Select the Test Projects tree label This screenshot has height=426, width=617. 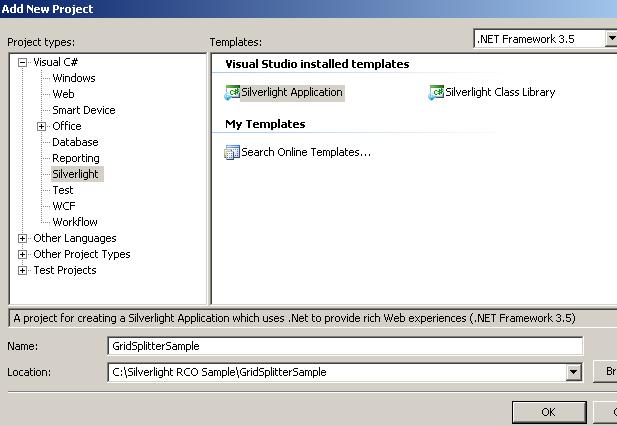tap(65, 271)
